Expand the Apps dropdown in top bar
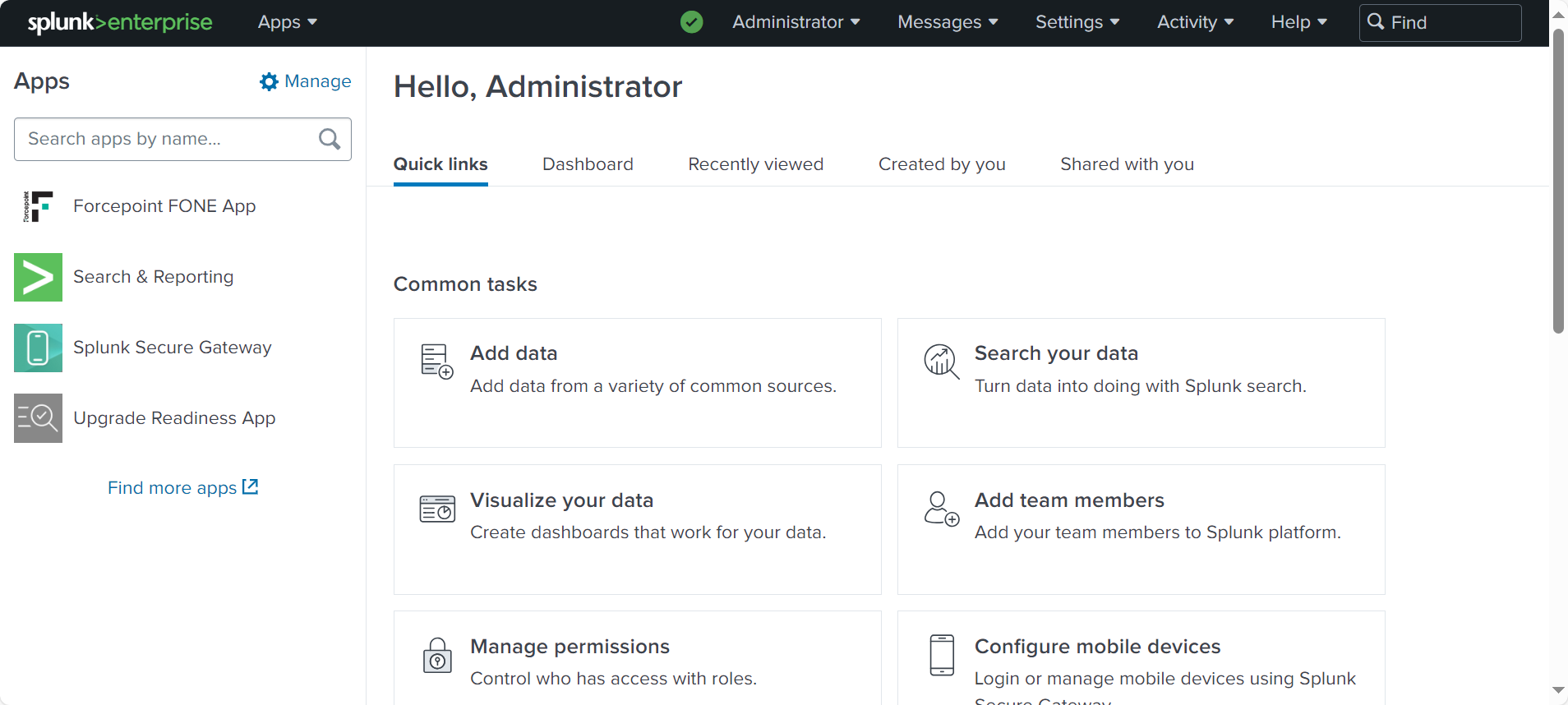1568x705 pixels. (288, 22)
